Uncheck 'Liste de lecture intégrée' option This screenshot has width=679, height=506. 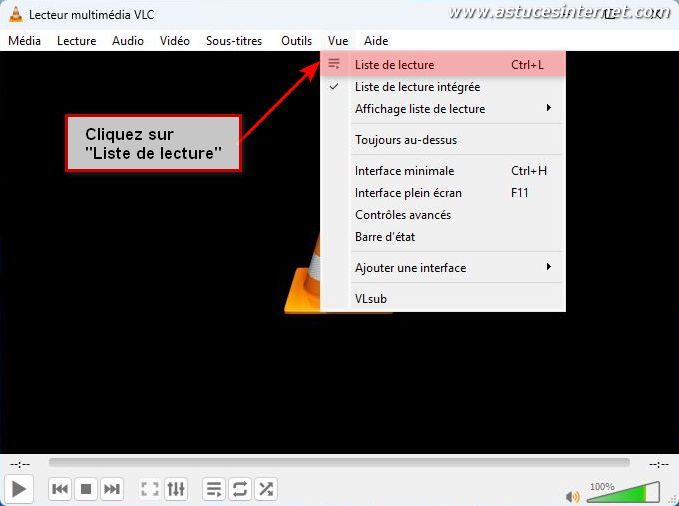click(x=417, y=87)
